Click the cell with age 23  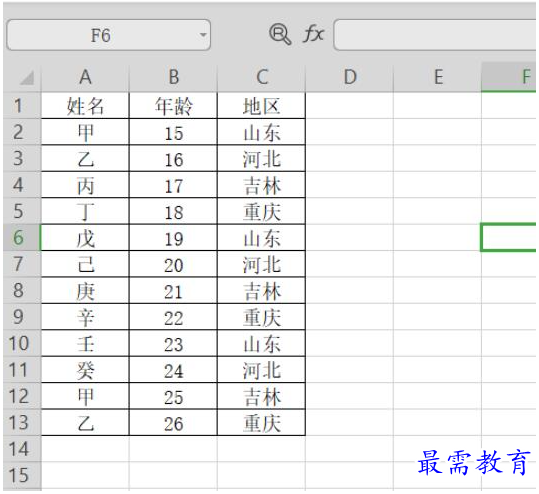point(173,343)
